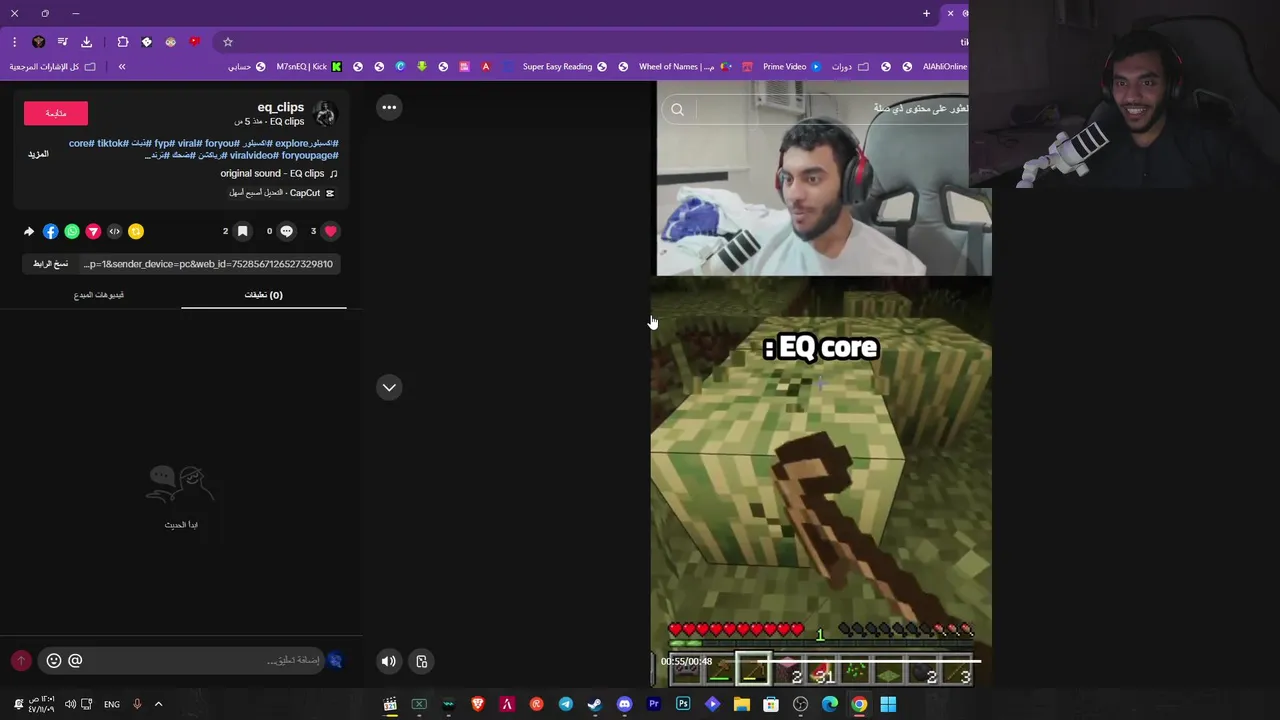Image resolution: width=1280 pixels, height=720 pixels.
Task: Expand description with المزيد
Action: pos(38,154)
